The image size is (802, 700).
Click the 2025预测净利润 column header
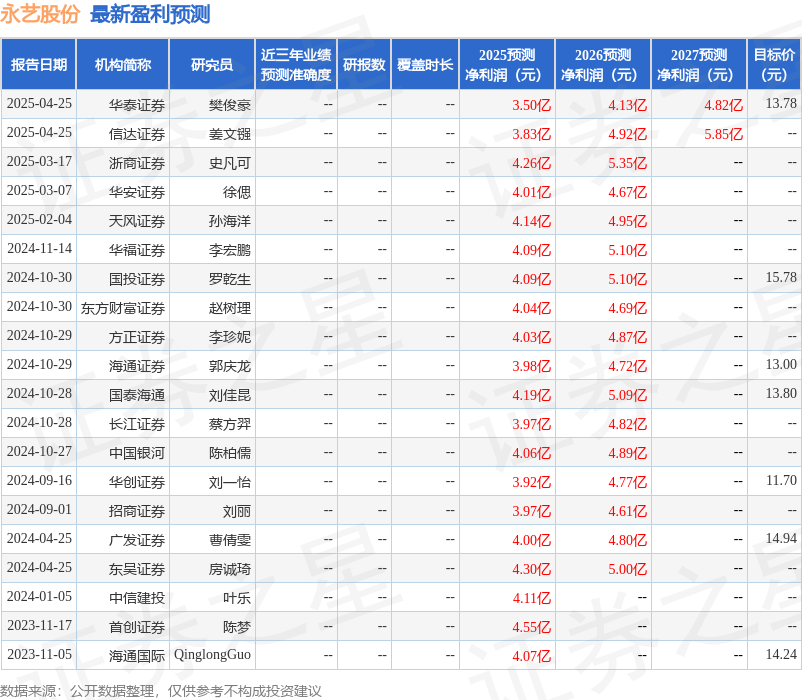point(507,64)
